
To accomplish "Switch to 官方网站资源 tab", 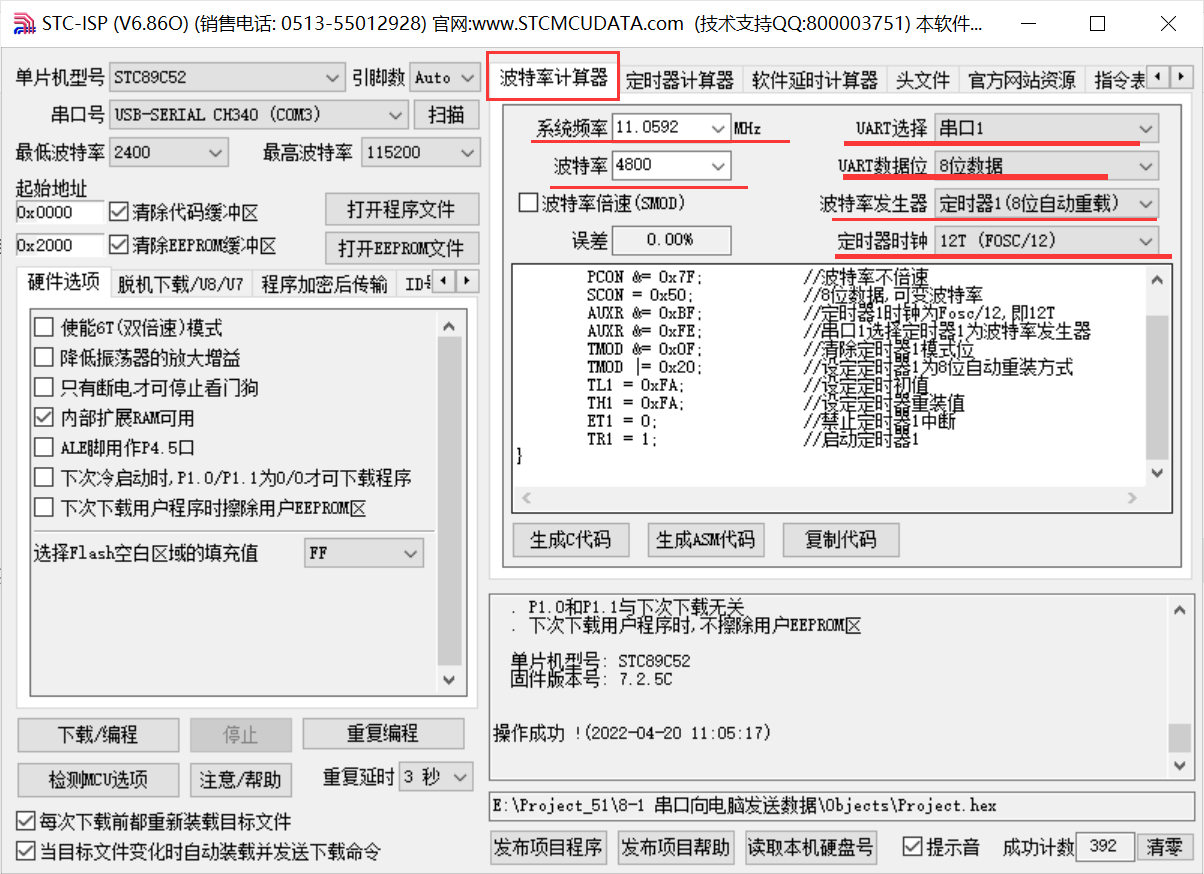I will pos(1022,80).
